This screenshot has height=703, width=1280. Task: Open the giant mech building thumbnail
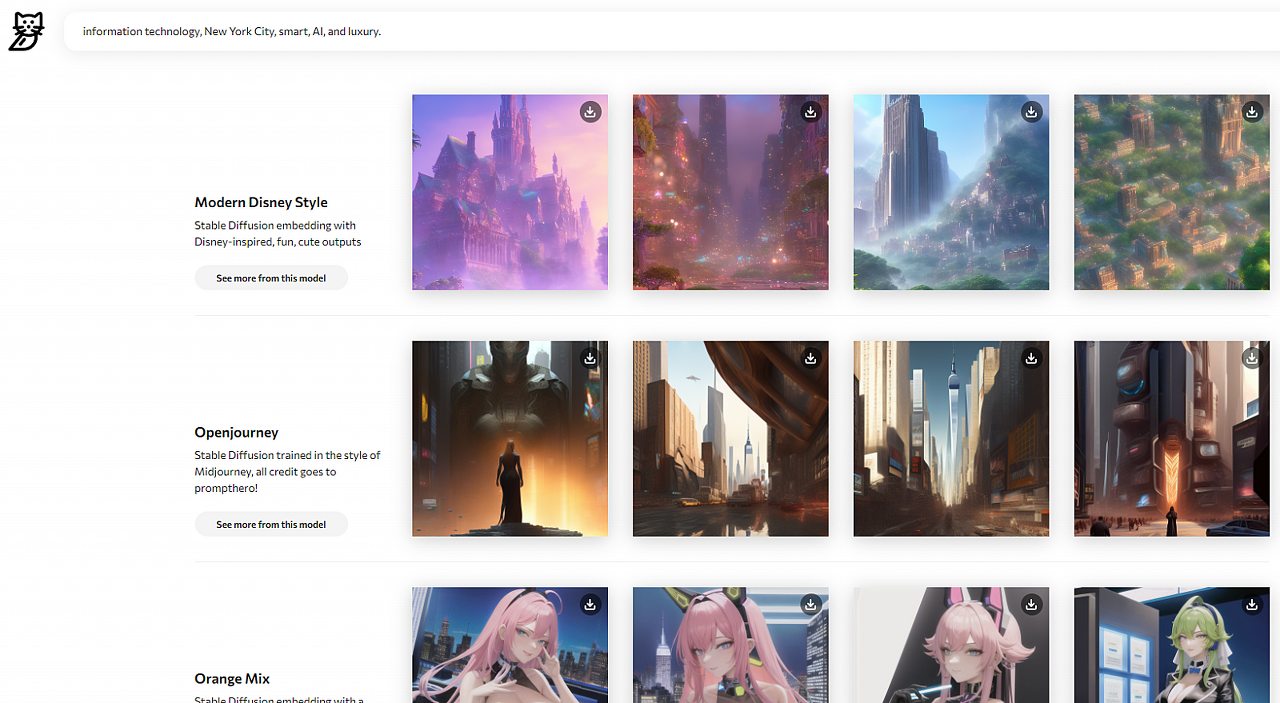click(x=1172, y=438)
